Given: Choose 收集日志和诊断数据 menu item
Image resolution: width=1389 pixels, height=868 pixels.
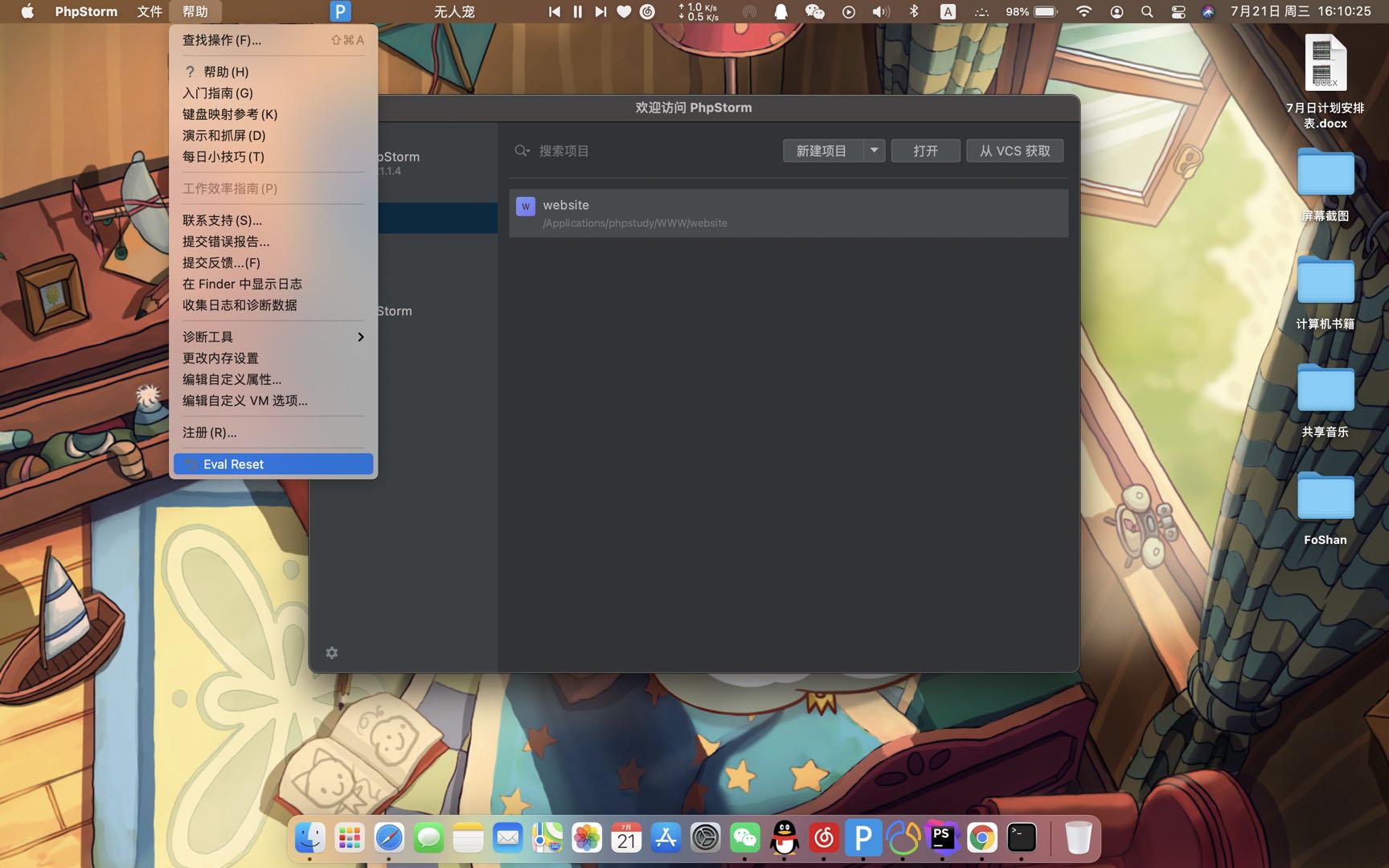Looking at the screenshot, I should click(273, 305).
